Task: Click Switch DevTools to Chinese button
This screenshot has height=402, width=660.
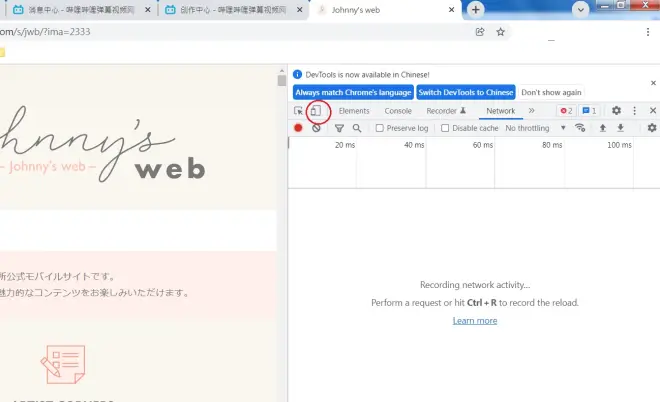Action: click(x=466, y=92)
